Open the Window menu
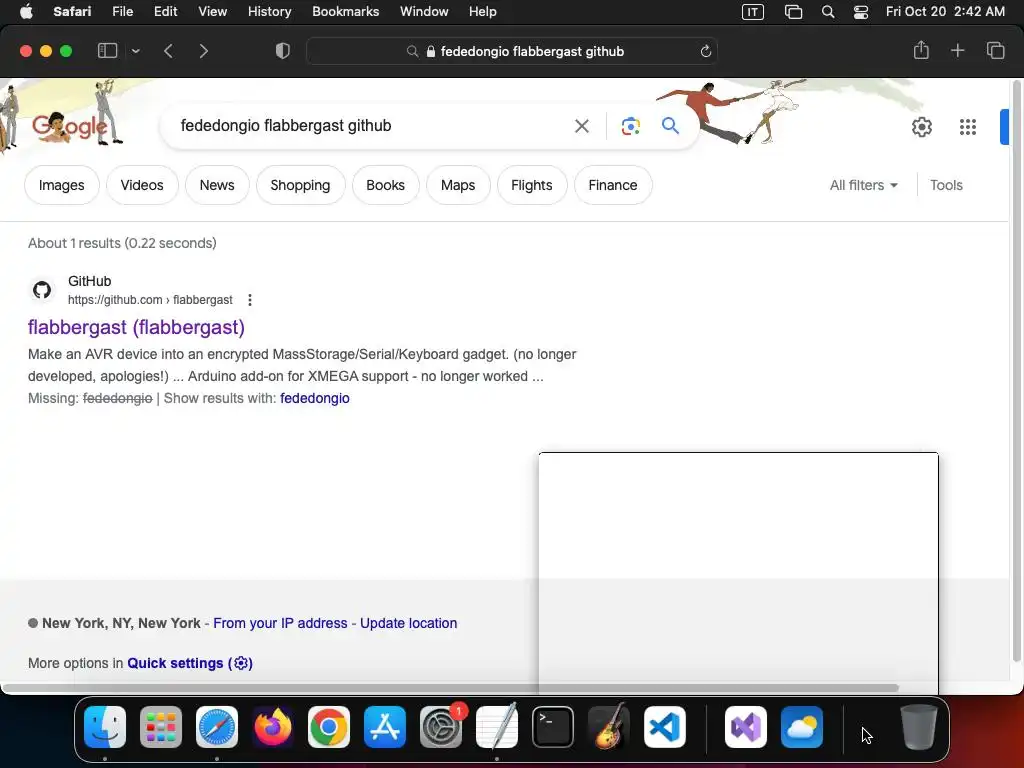 click(424, 12)
